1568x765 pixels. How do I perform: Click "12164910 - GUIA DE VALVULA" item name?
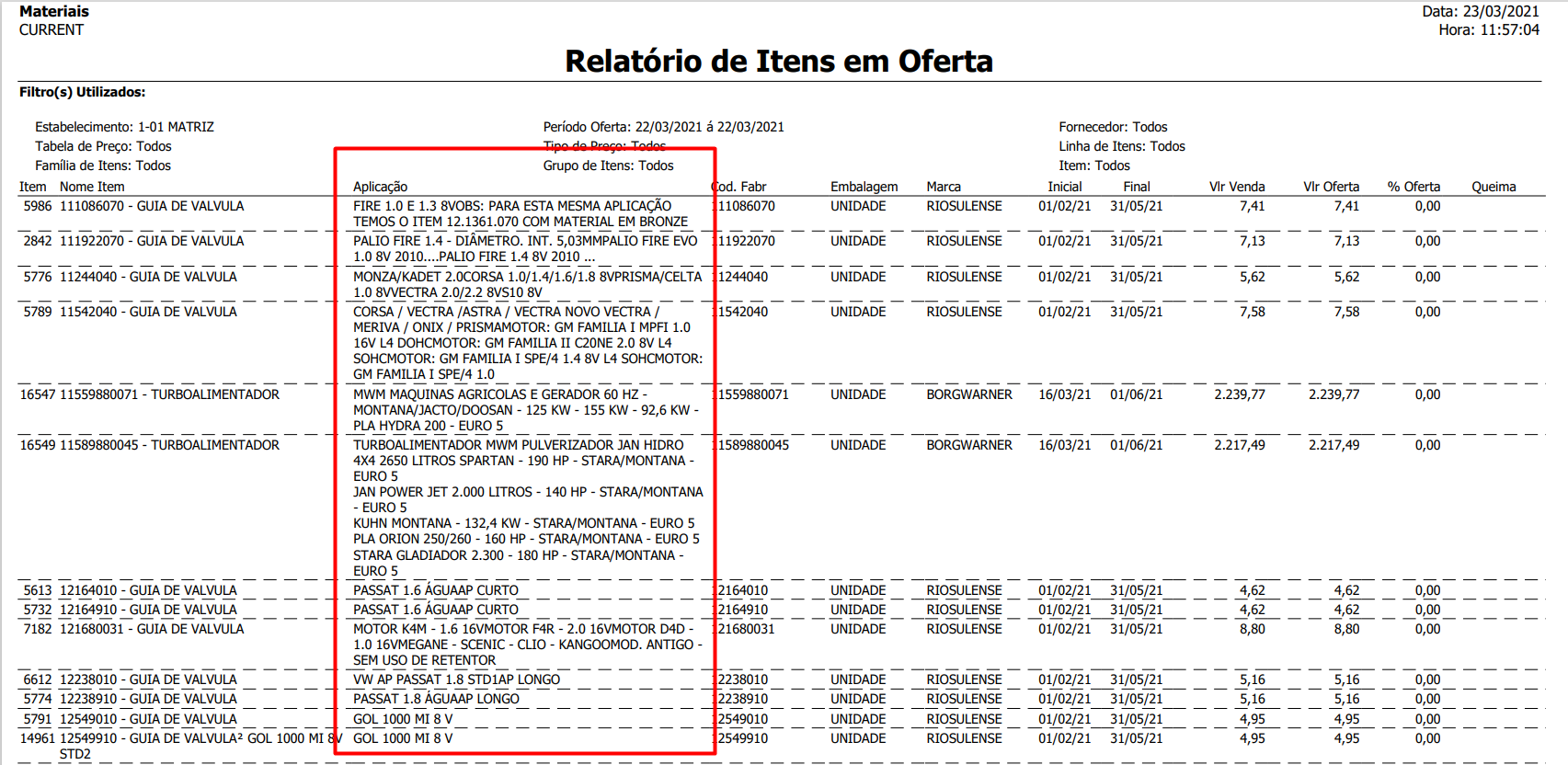coord(148,610)
